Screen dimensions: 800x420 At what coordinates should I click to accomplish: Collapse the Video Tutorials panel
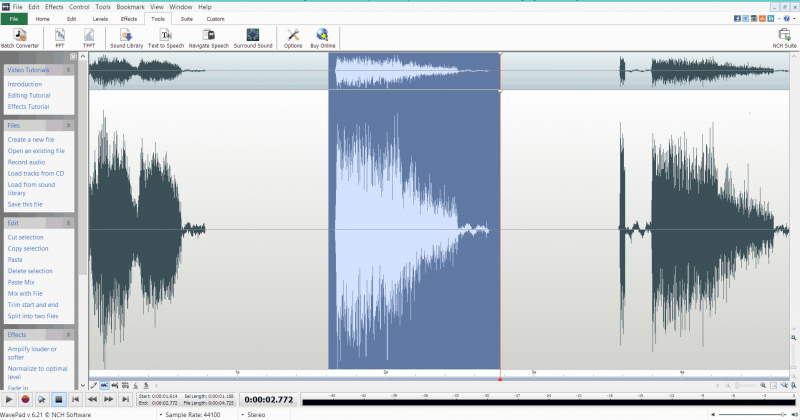click(x=68, y=70)
